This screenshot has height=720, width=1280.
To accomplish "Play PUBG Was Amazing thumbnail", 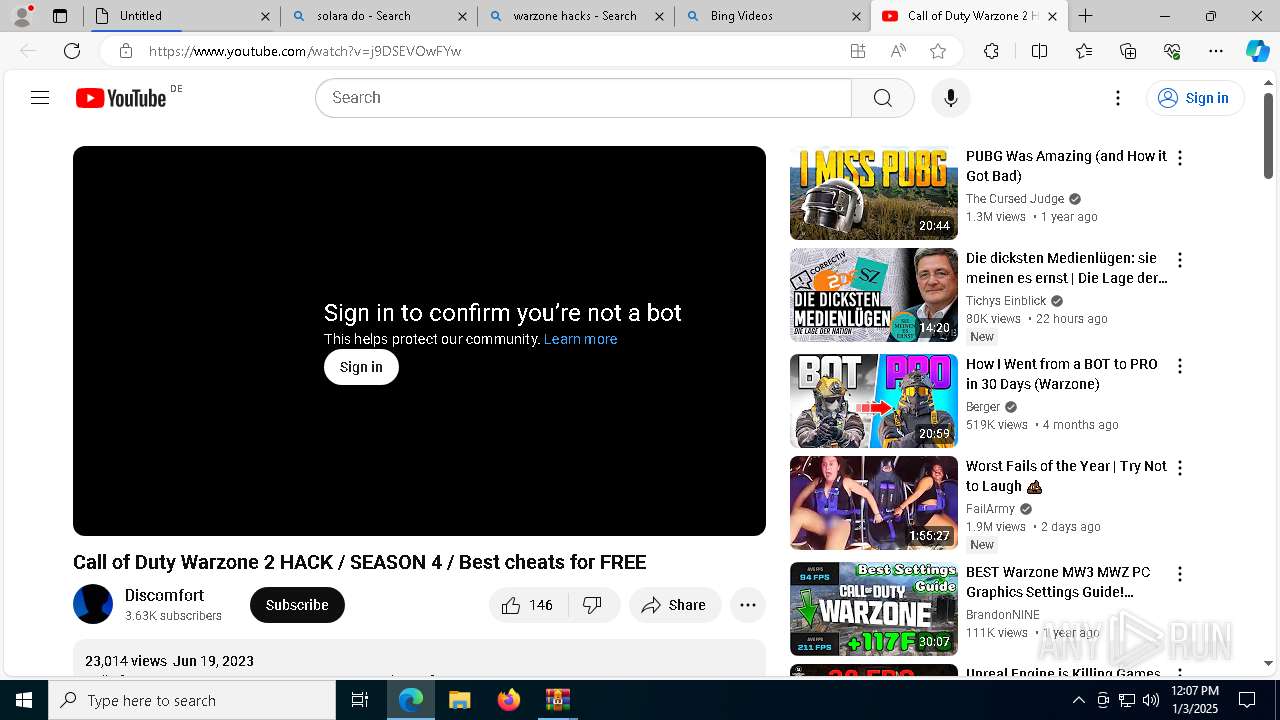I will [x=874, y=193].
